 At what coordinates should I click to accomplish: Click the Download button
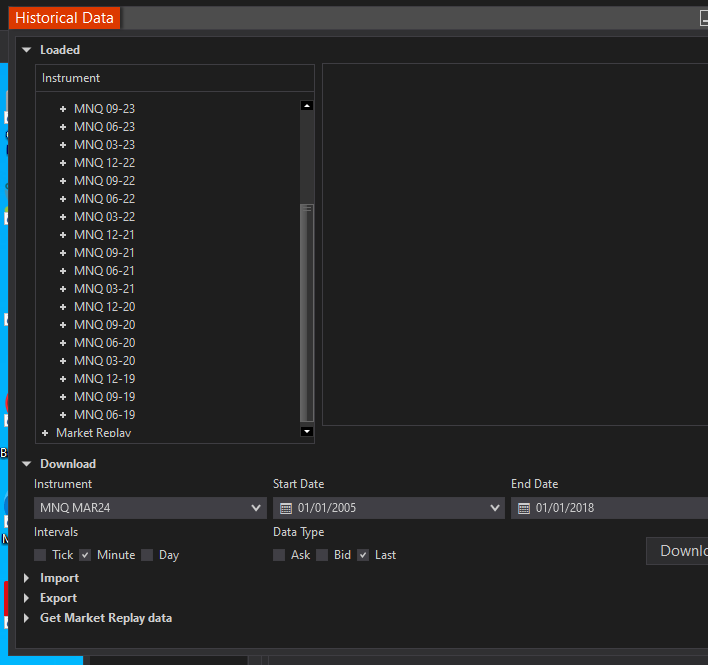click(x=677, y=551)
